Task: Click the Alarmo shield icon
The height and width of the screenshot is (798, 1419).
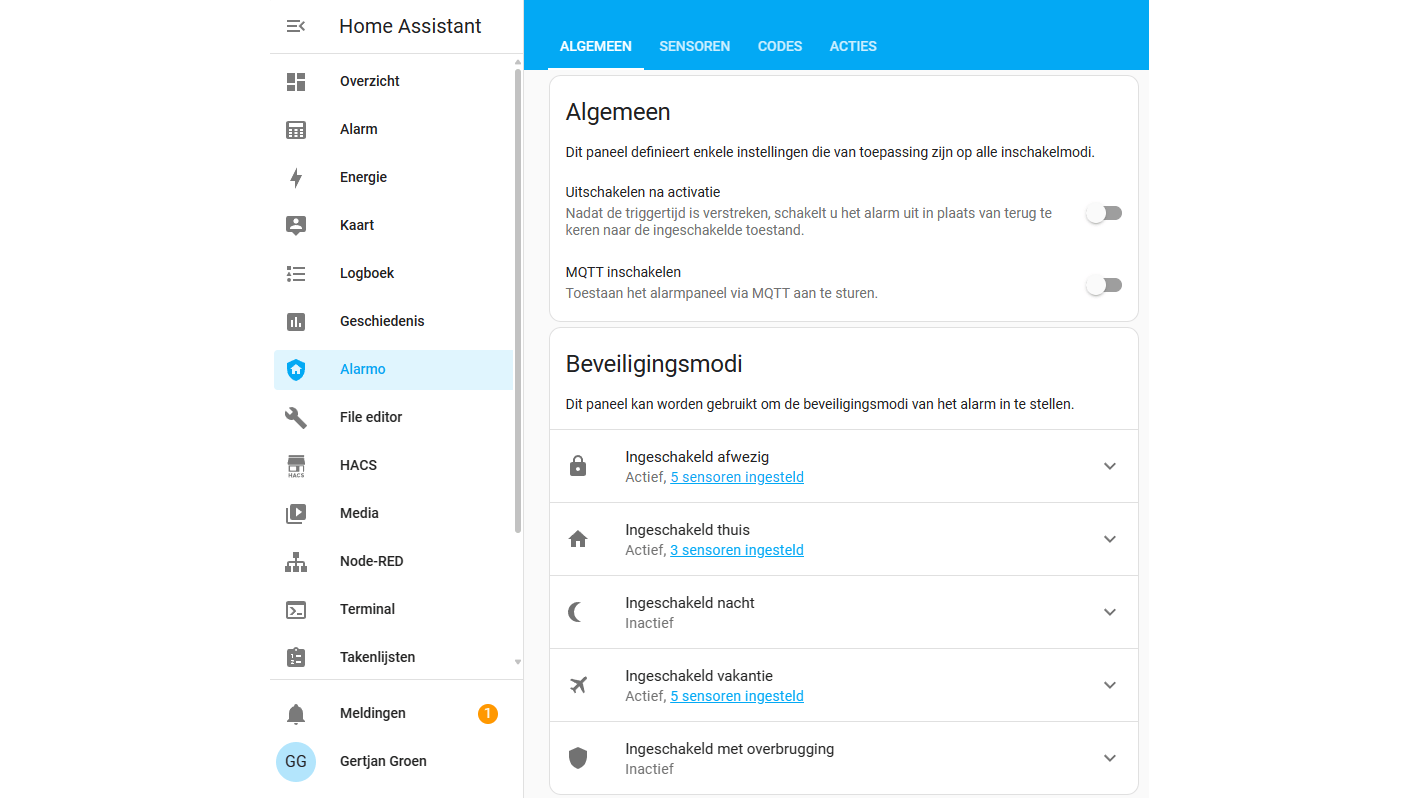Action: tap(296, 369)
